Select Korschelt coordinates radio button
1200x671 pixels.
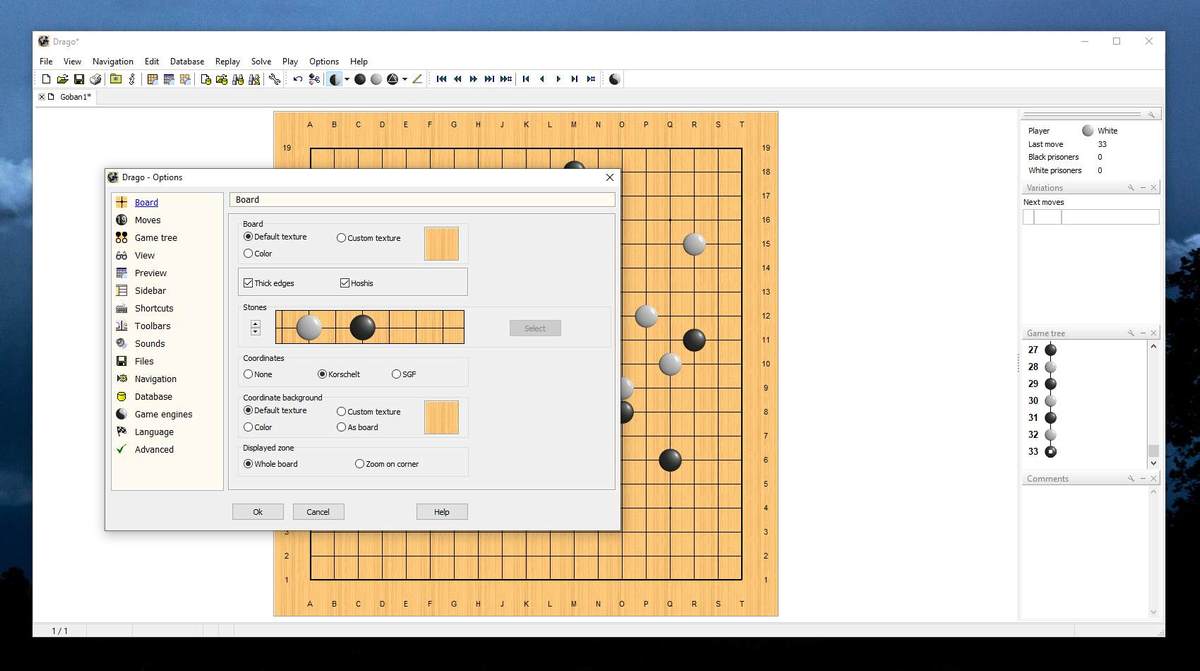[x=322, y=374]
